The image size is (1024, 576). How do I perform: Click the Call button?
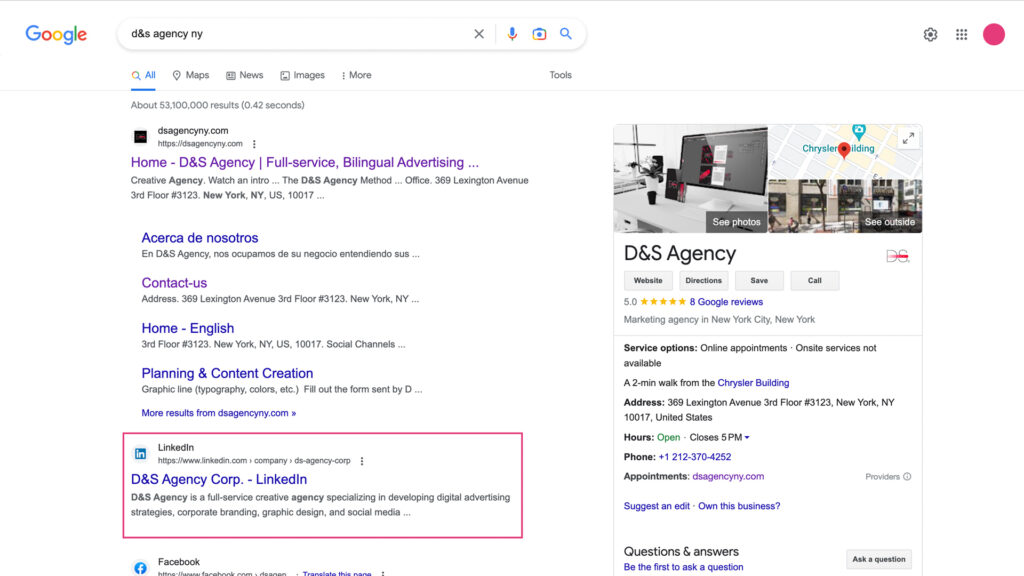pos(814,281)
